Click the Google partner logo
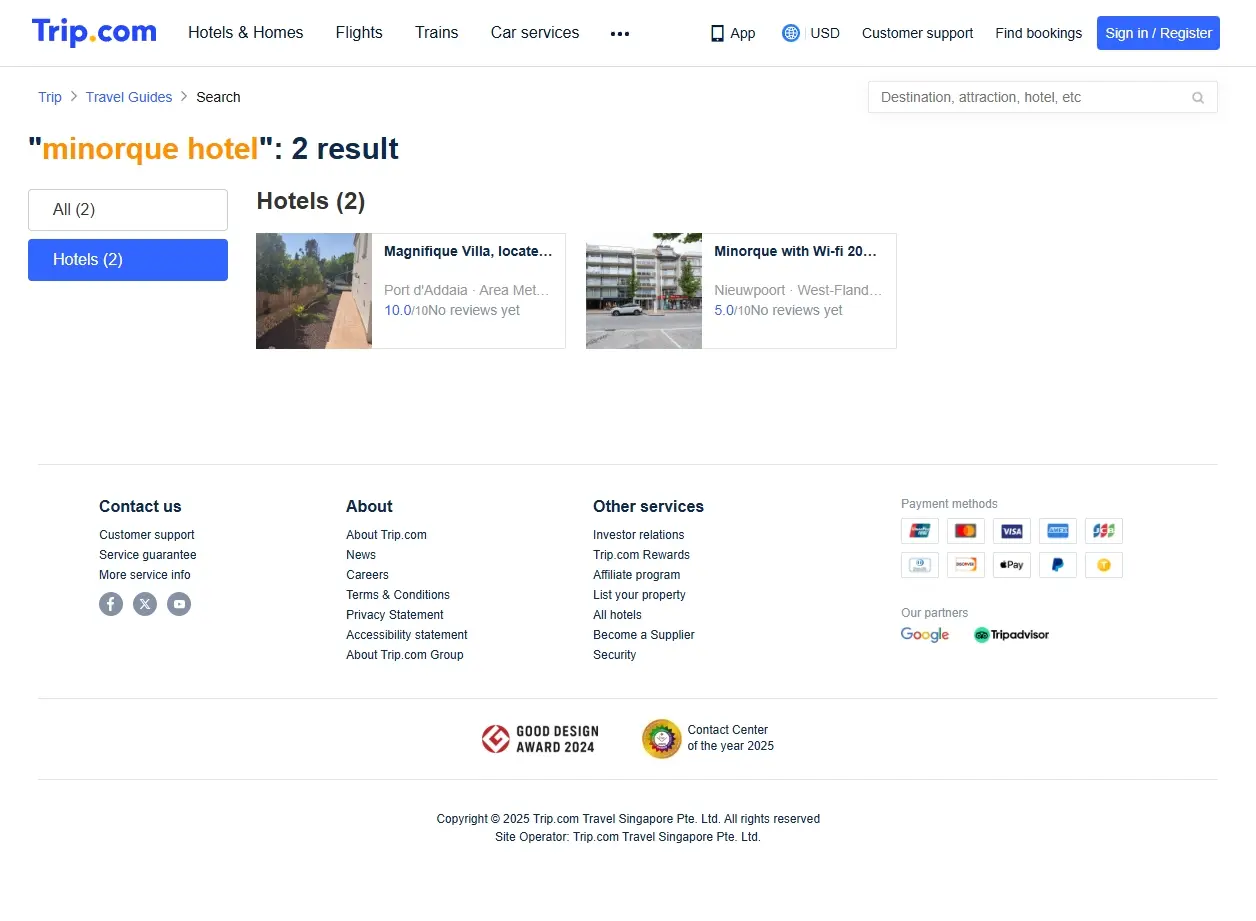This screenshot has width=1256, height=921. [x=925, y=635]
